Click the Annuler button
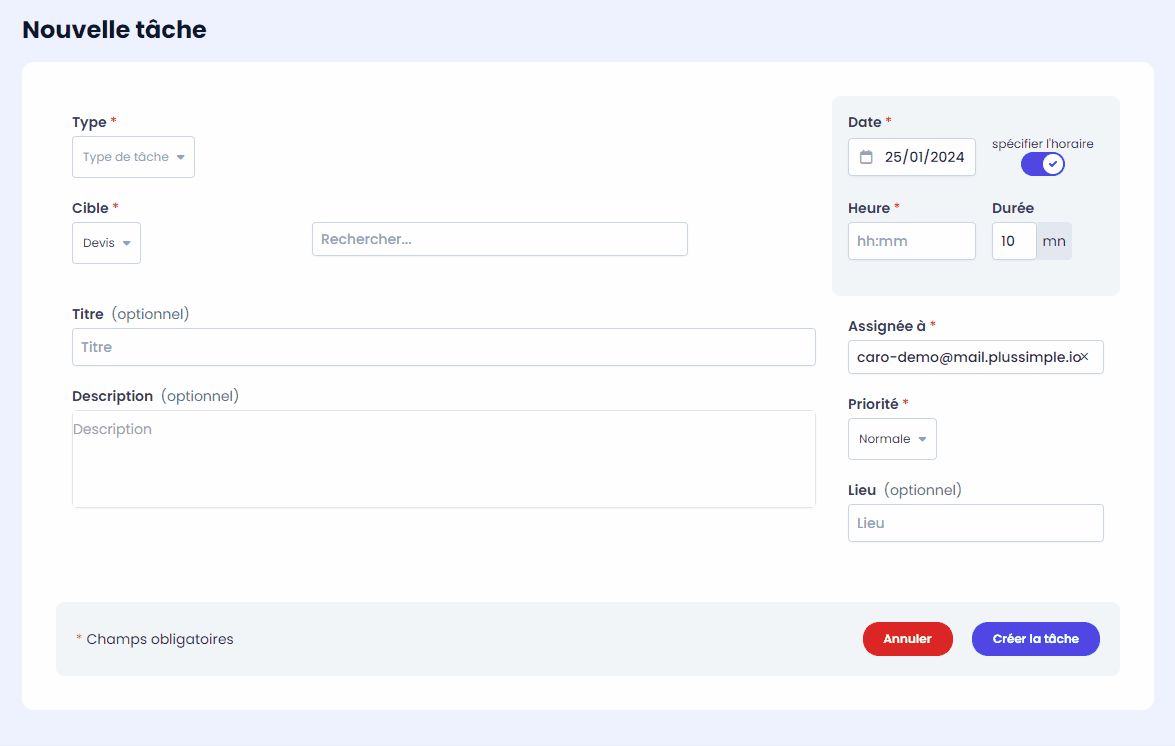This screenshot has width=1175, height=746. tap(907, 639)
